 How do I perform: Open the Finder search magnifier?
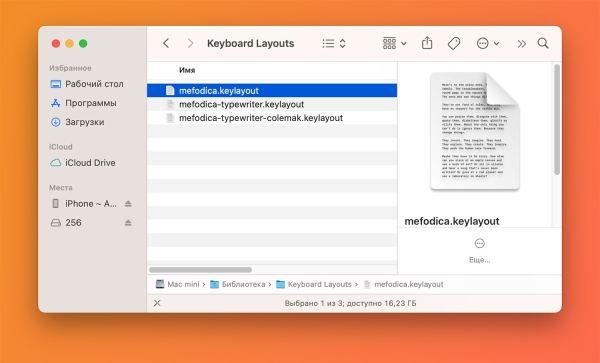[543, 43]
